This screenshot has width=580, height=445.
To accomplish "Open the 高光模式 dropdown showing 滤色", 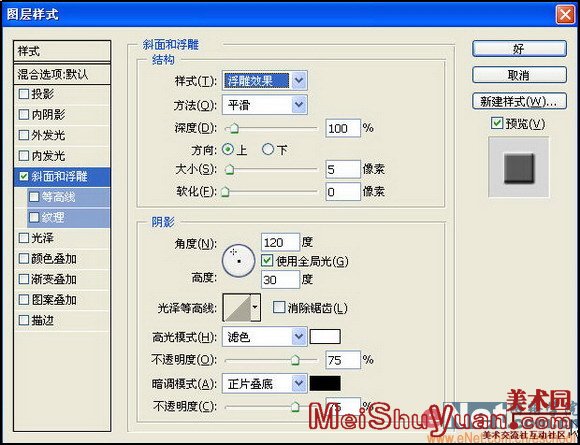I will [264, 337].
